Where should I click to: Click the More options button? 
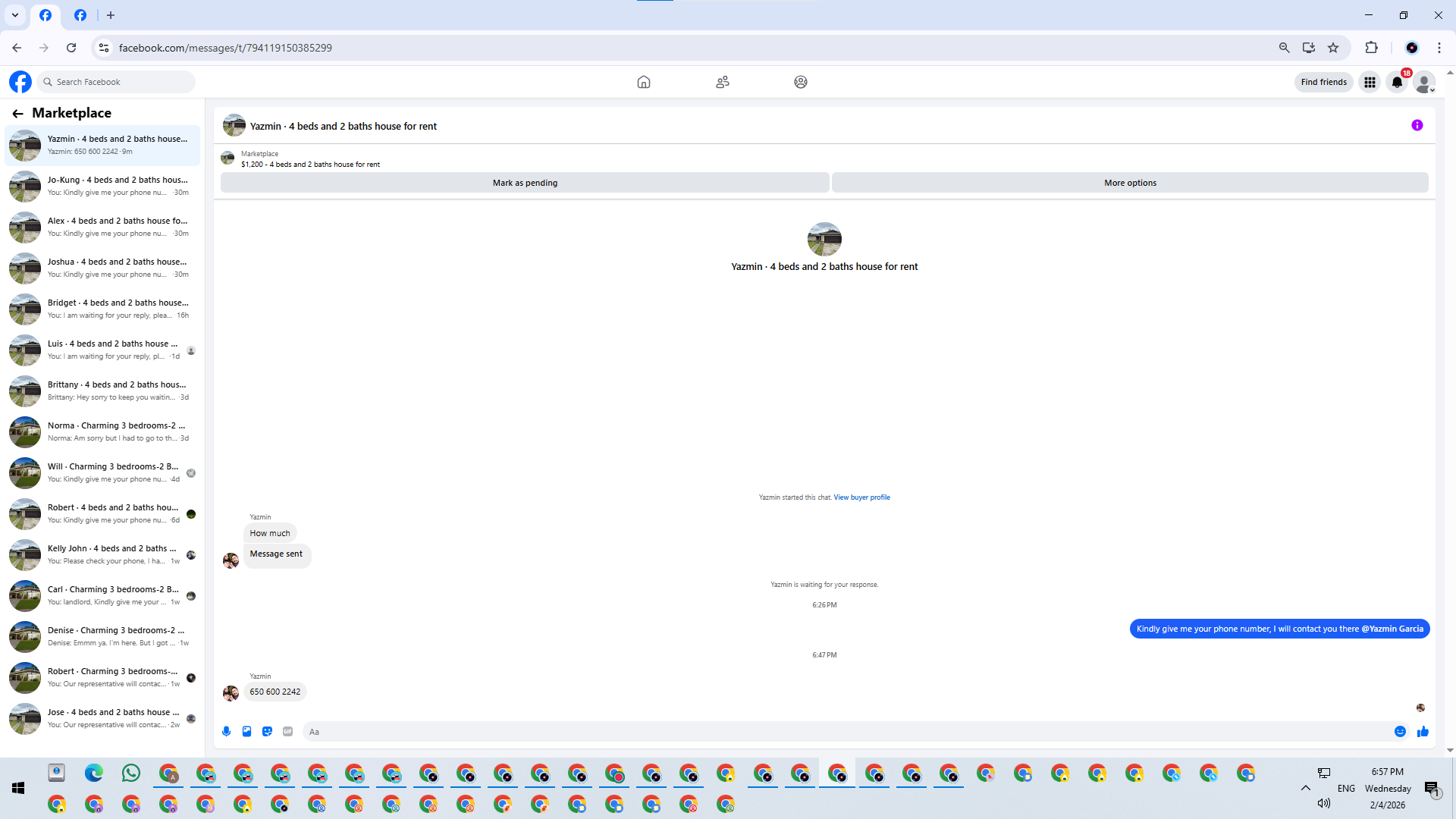(1130, 183)
